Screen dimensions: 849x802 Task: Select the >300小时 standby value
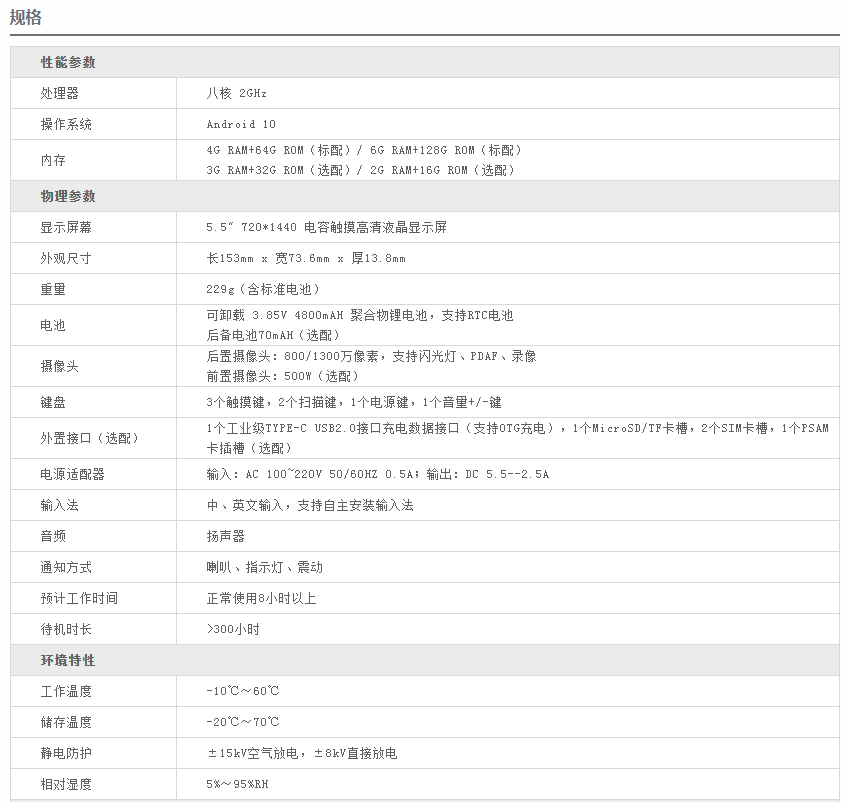[233, 629]
